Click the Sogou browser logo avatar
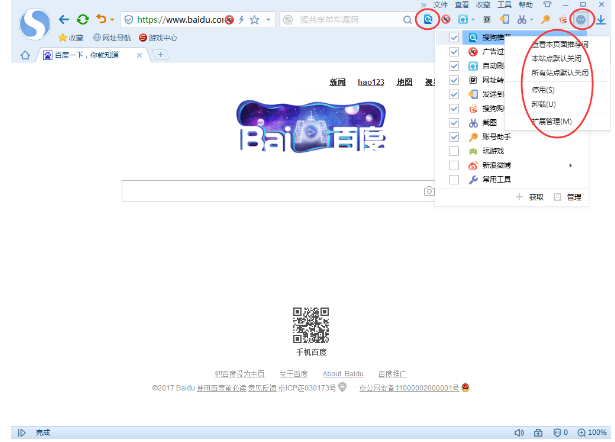Screen dimensions: 615x442 click(35, 24)
